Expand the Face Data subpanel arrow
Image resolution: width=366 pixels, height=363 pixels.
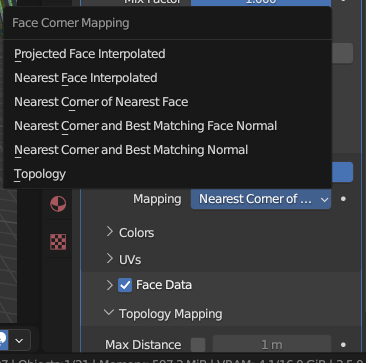pos(110,285)
